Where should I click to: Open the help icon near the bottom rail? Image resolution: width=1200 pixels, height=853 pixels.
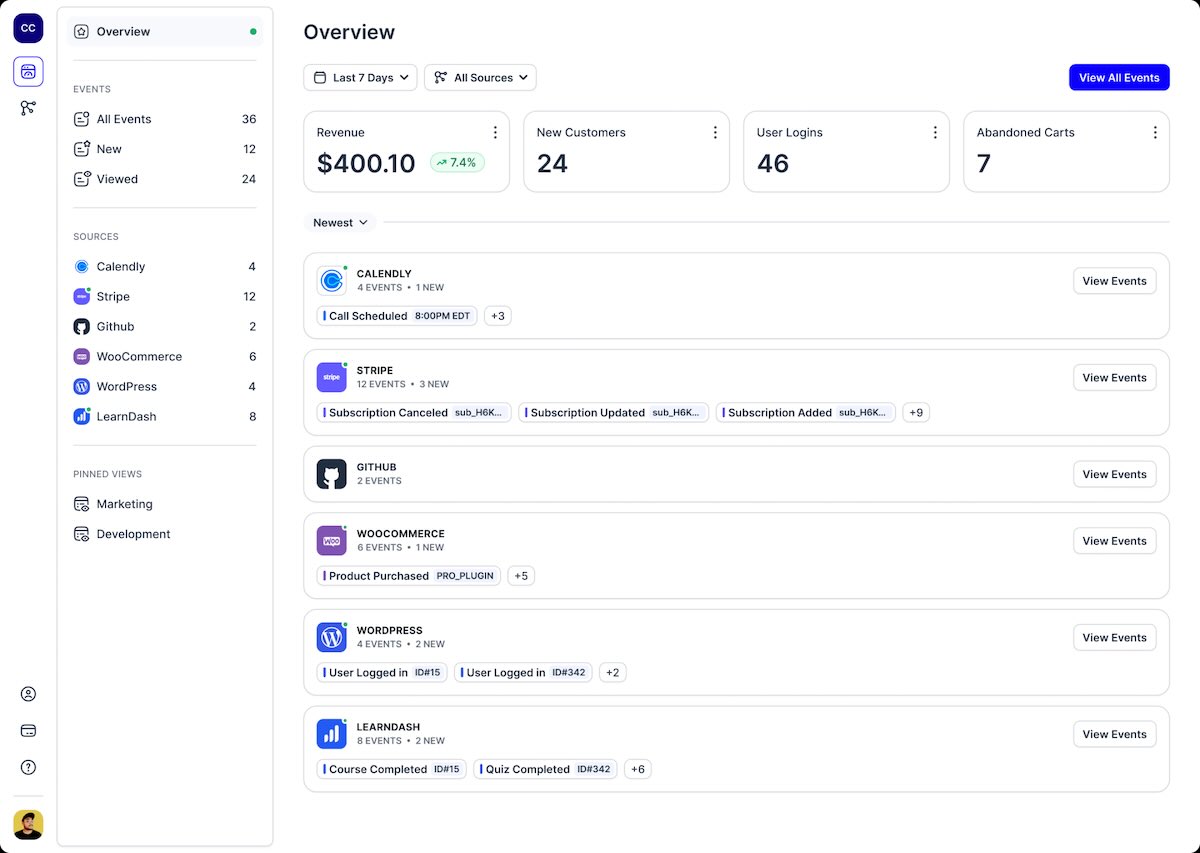[28, 767]
